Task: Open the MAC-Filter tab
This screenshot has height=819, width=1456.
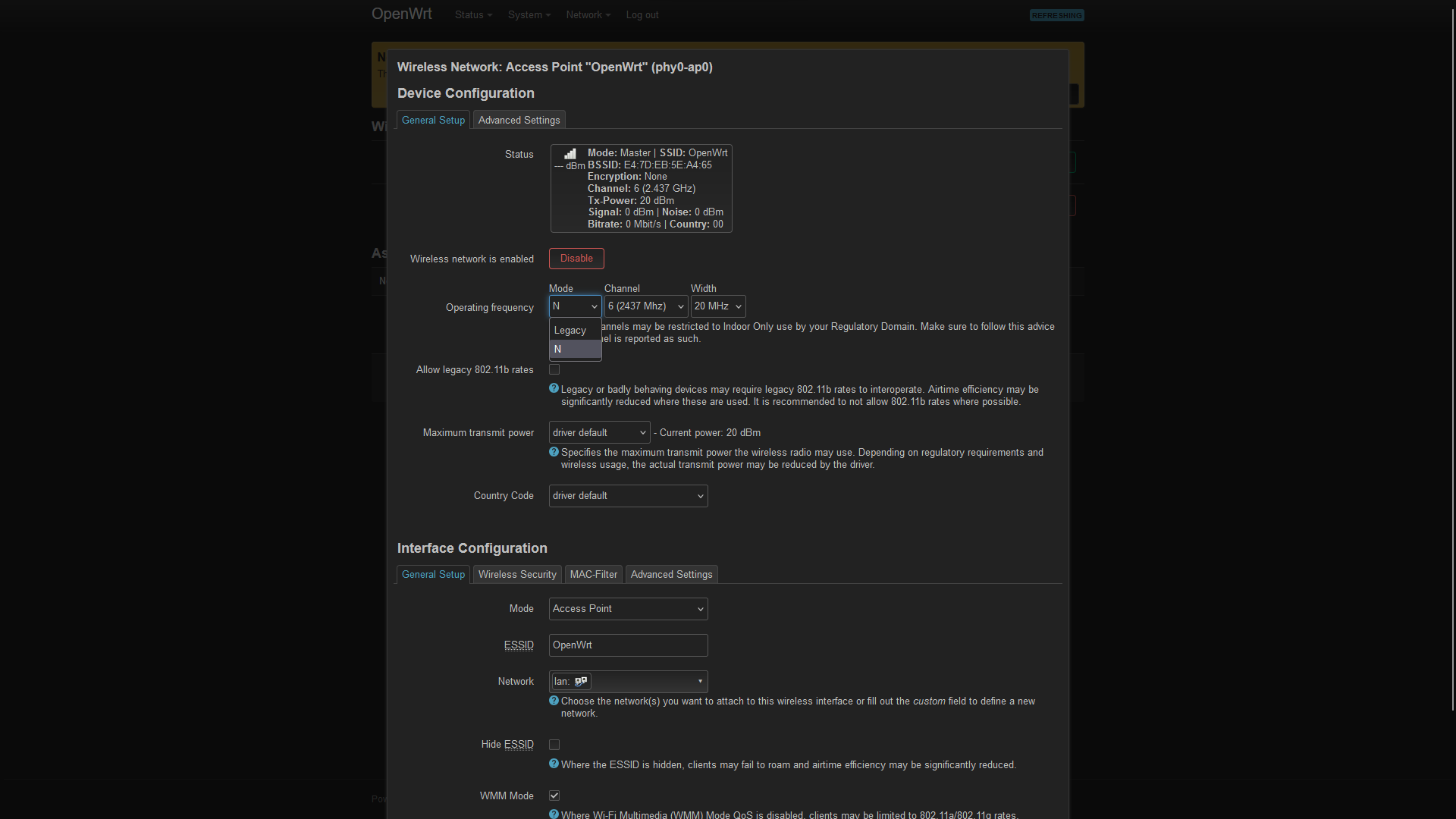Action: 593,575
